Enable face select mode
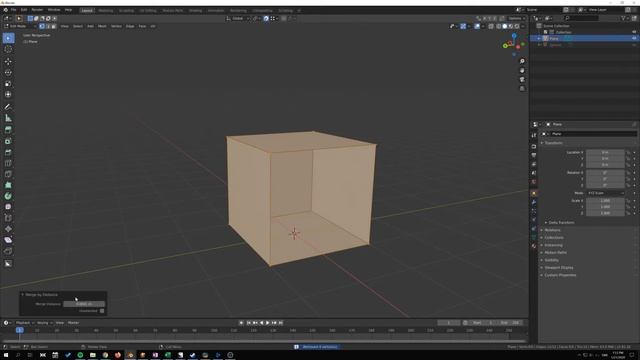 (53, 26)
